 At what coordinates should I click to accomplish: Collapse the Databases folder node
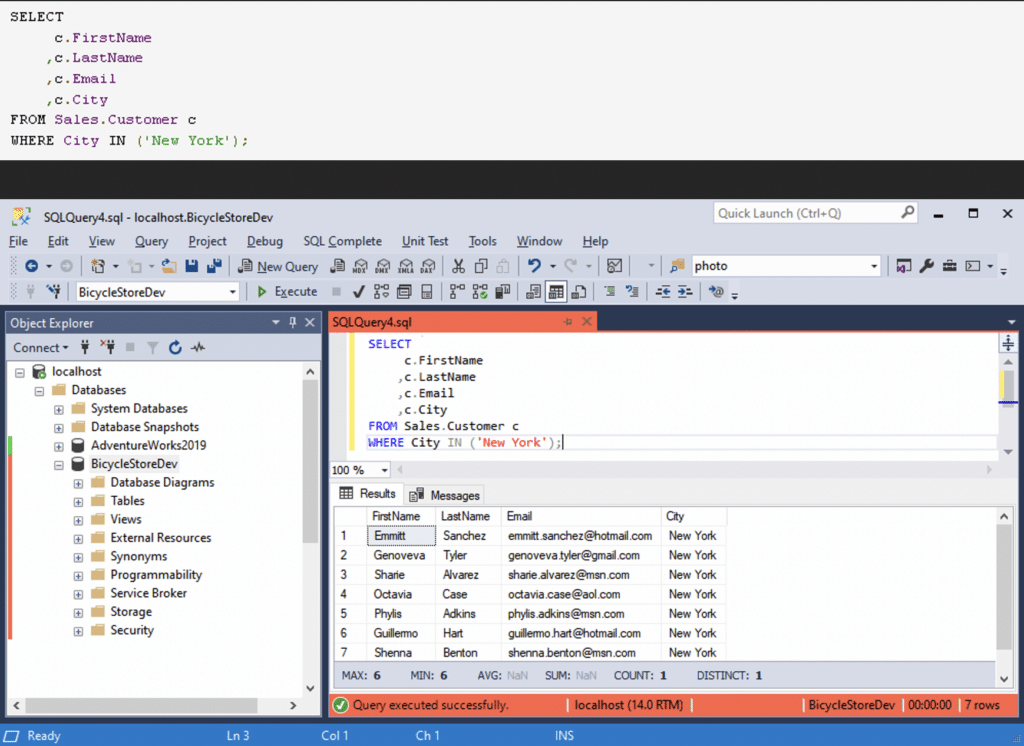[39, 391]
